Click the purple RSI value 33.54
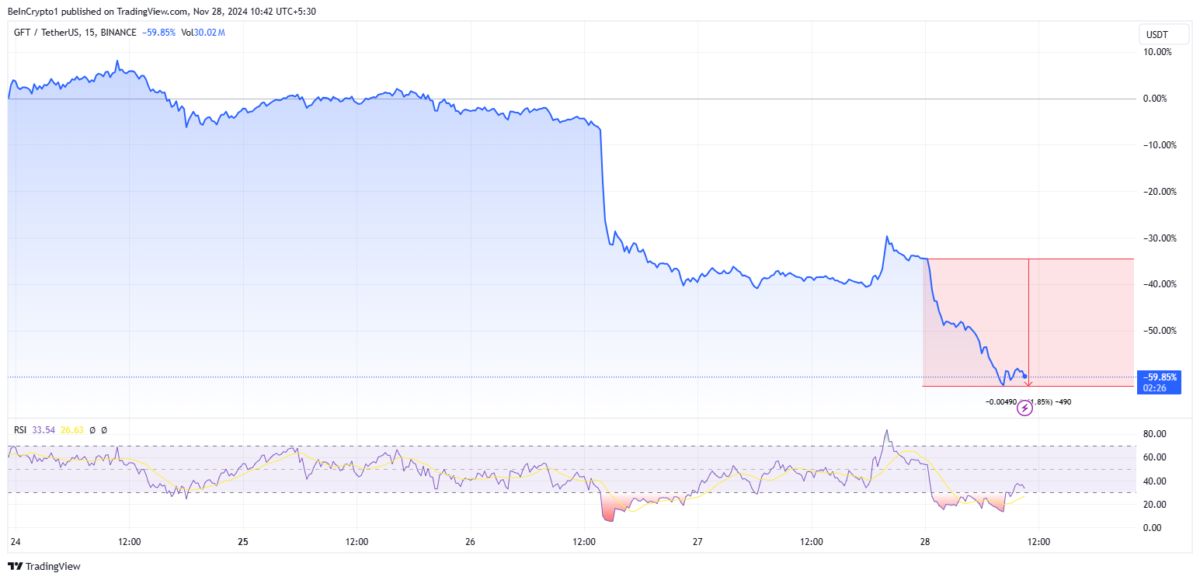The image size is (1200, 580). (43, 430)
